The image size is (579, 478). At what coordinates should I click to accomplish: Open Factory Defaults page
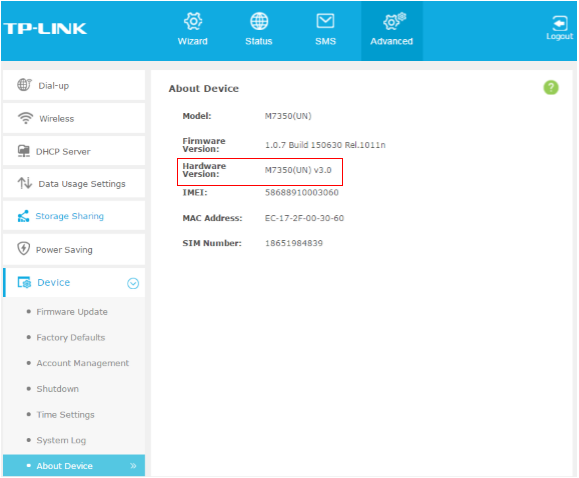pos(71,337)
